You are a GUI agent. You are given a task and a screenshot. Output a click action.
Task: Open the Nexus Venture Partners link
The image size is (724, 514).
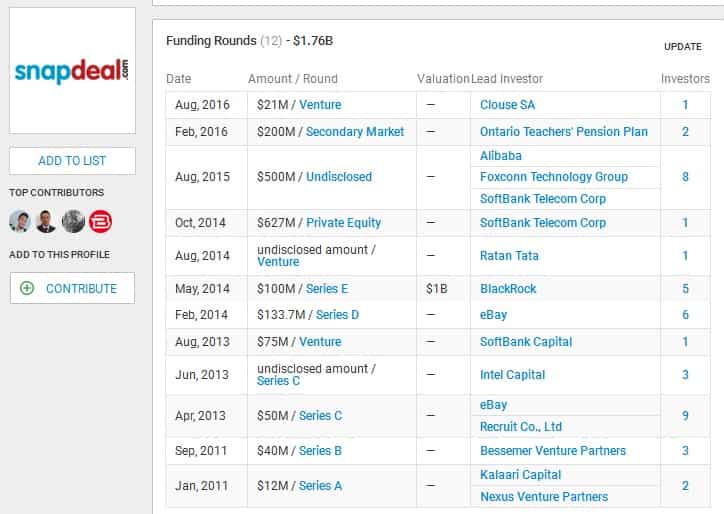click(x=544, y=497)
